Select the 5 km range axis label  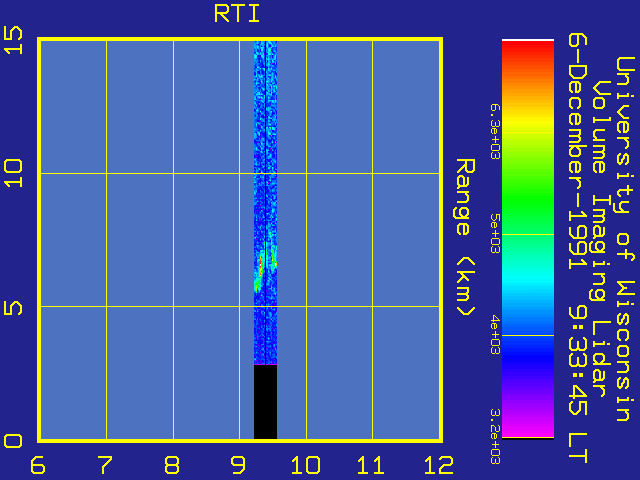pos(13,307)
